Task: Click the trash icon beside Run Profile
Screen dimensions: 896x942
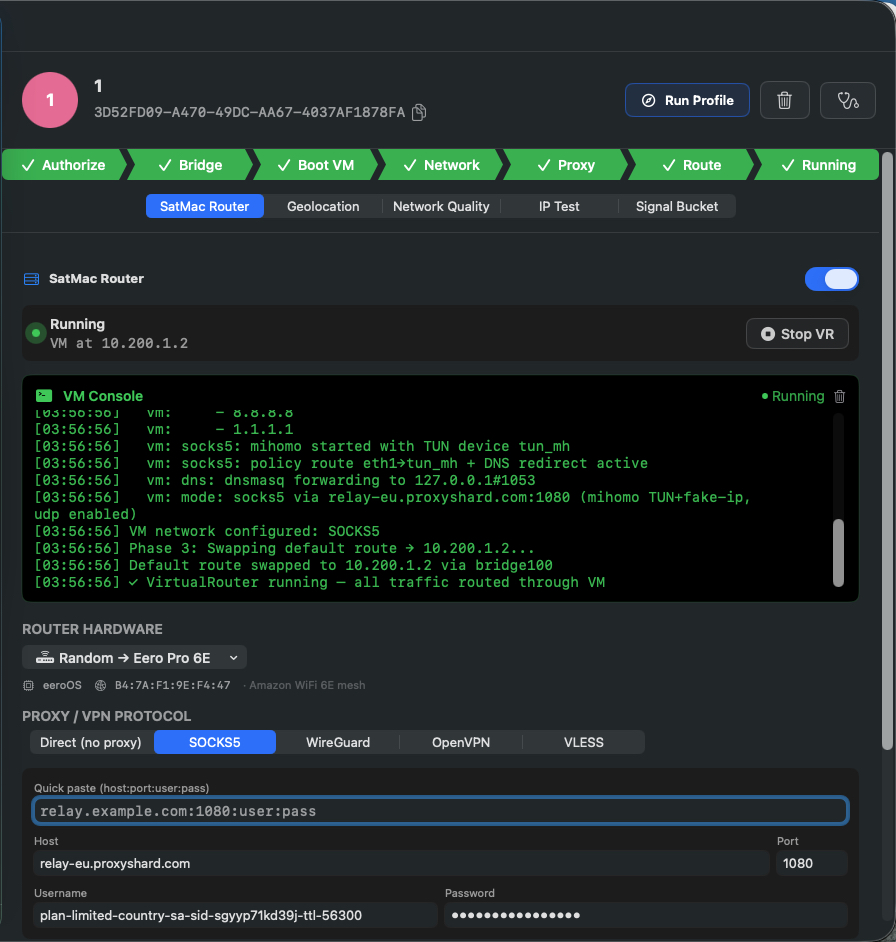Action: coord(784,100)
